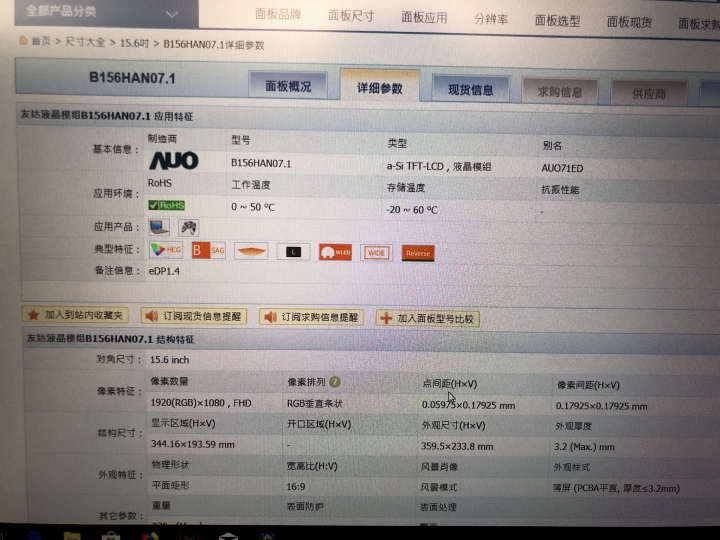Select thickness value 3.2 (Max.) mm
The width and height of the screenshot is (720, 540).
point(584,447)
